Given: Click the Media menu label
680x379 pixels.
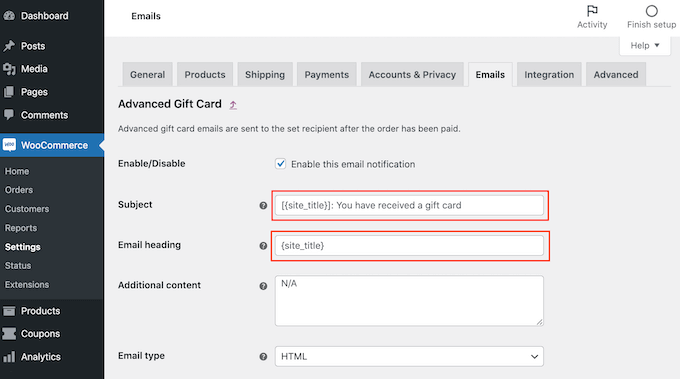Looking at the screenshot, I should point(34,69).
